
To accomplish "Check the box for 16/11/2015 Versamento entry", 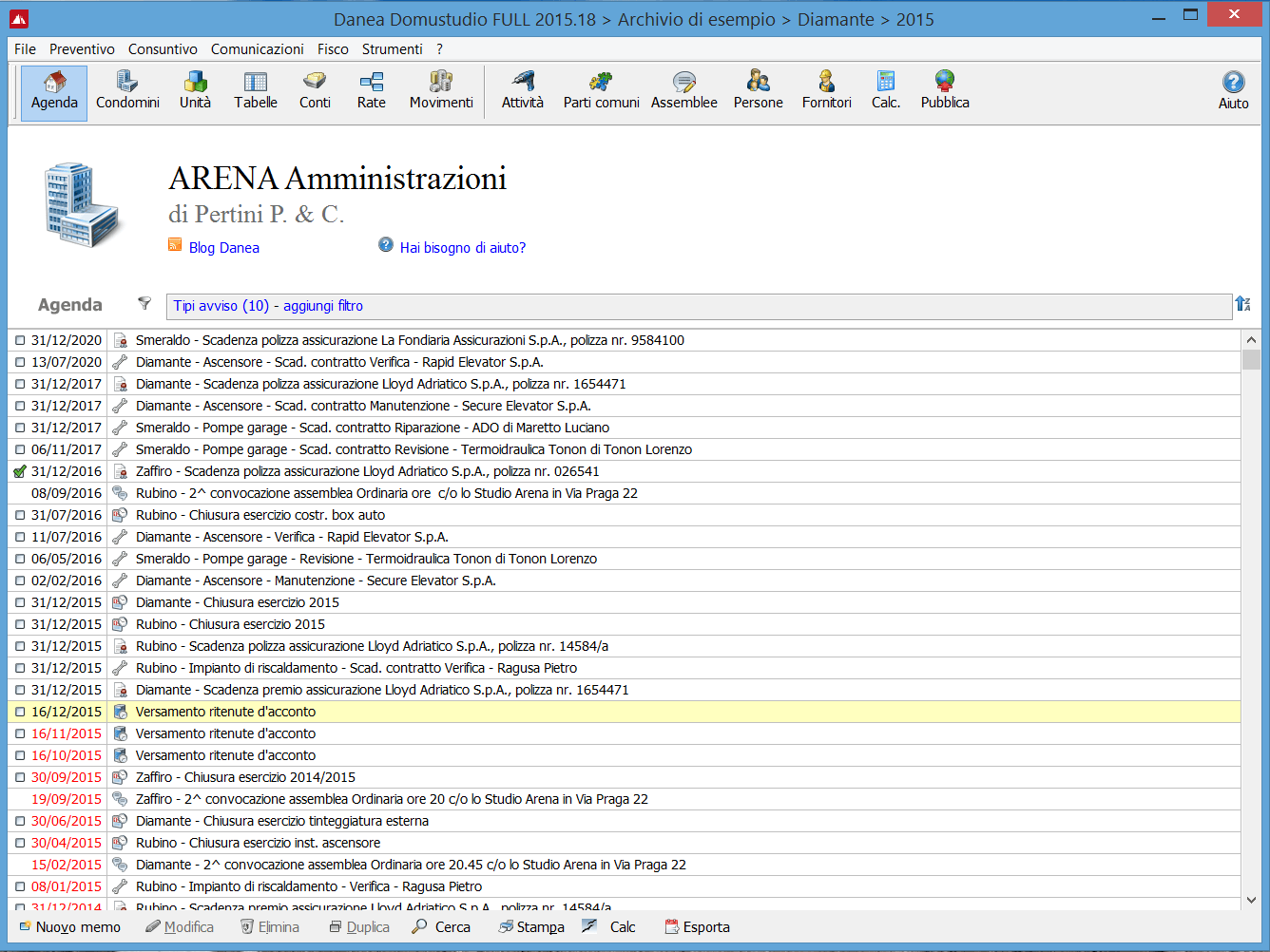I will (x=20, y=733).
